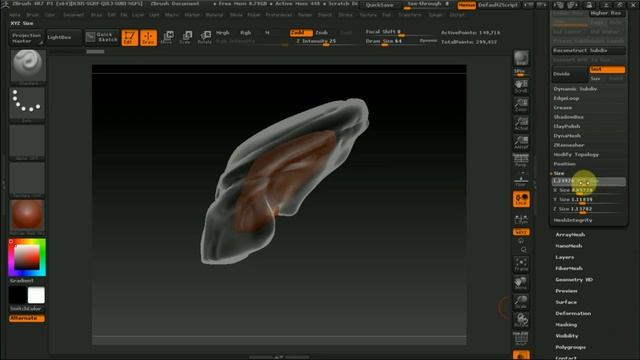This screenshot has width=640, height=360.
Task: Click the SwitchColor button
Action: pos(27,309)
